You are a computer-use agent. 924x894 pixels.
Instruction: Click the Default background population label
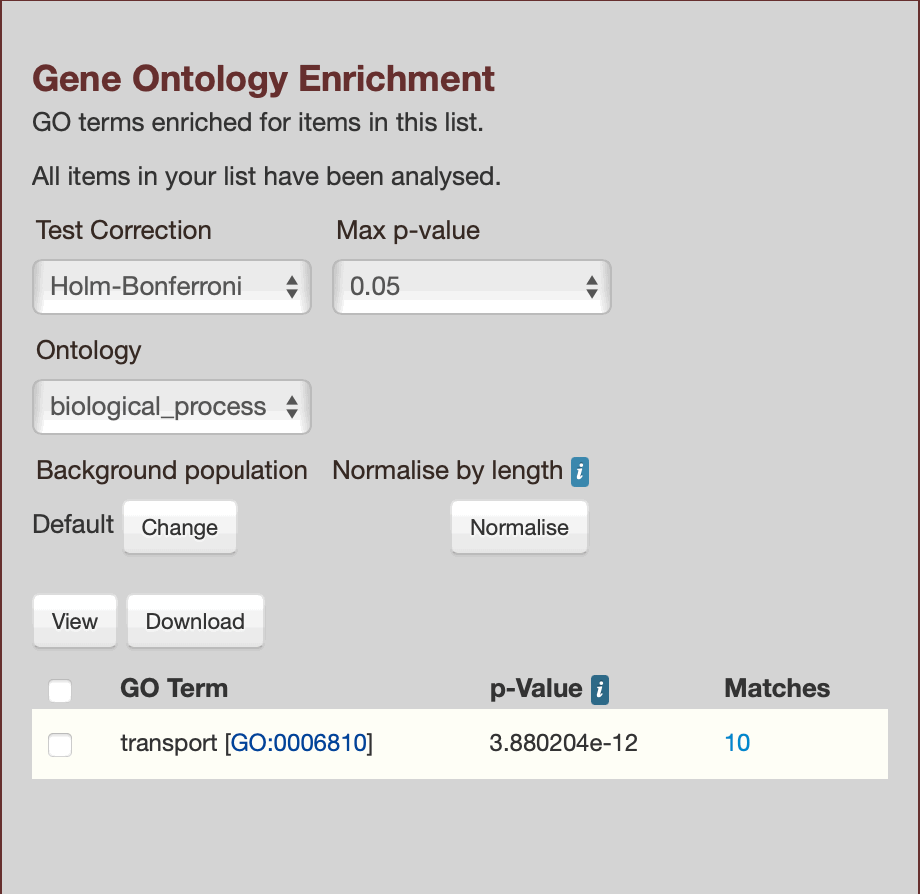click(73, 525)
